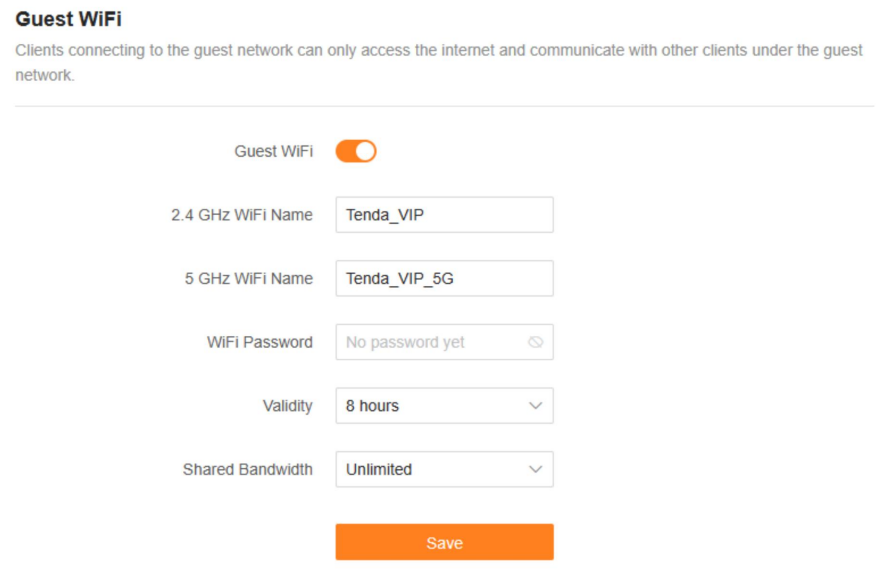Click the 2.4 GHz WiFi Name label
The image size is (876, 576).
pyautogui.click(x=241, y=215)
